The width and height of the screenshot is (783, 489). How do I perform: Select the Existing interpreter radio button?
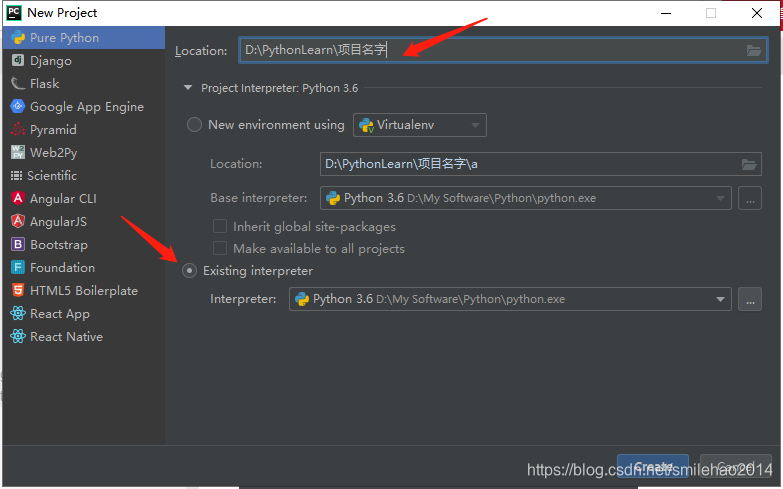[x=189, y=271]
